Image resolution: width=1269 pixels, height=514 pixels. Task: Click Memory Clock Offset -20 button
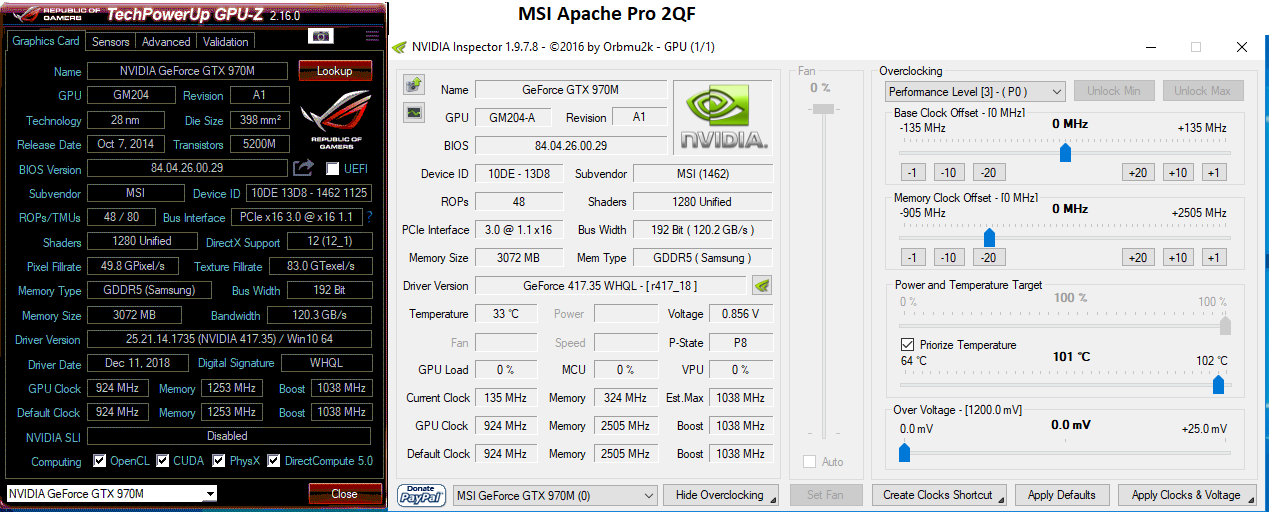(988, 257)
